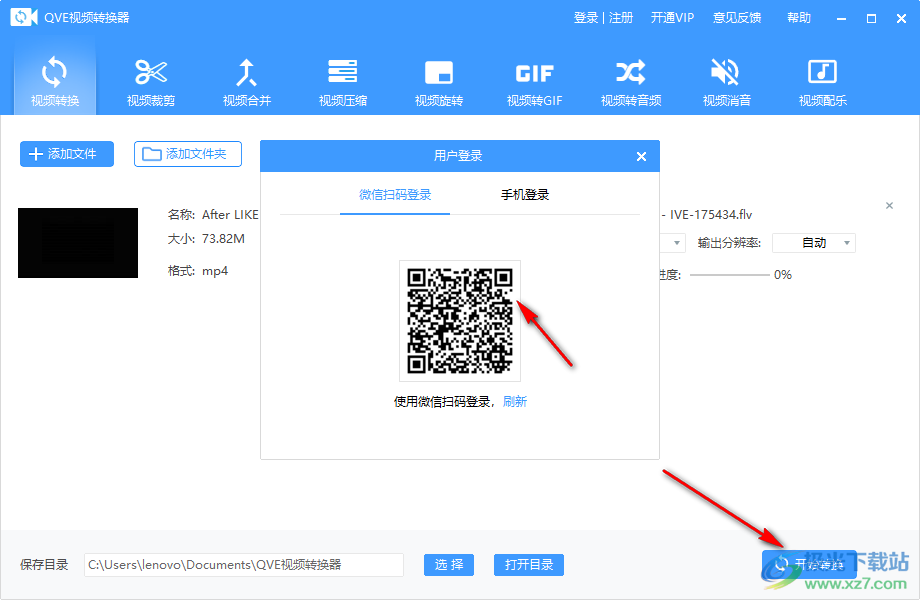Click file size text 73.82M

pos(223,239)
